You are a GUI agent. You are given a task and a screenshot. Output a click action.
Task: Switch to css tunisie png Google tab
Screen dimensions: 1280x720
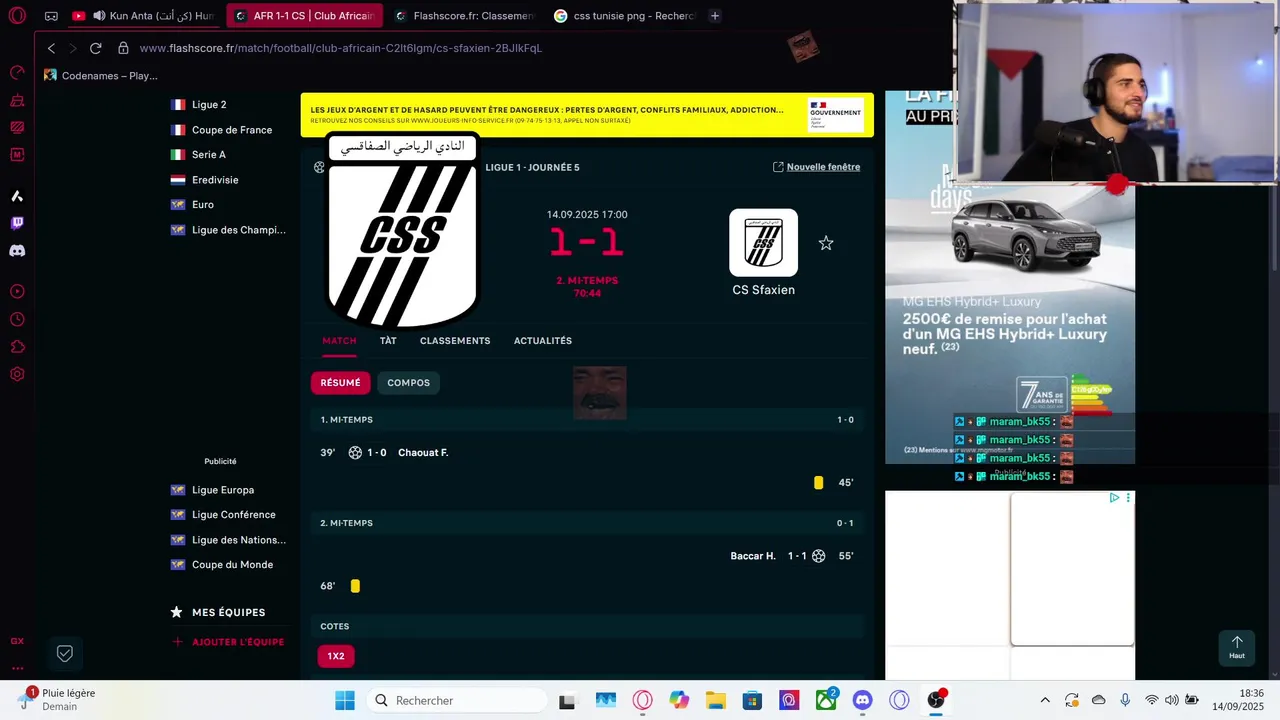click(625, 16)
